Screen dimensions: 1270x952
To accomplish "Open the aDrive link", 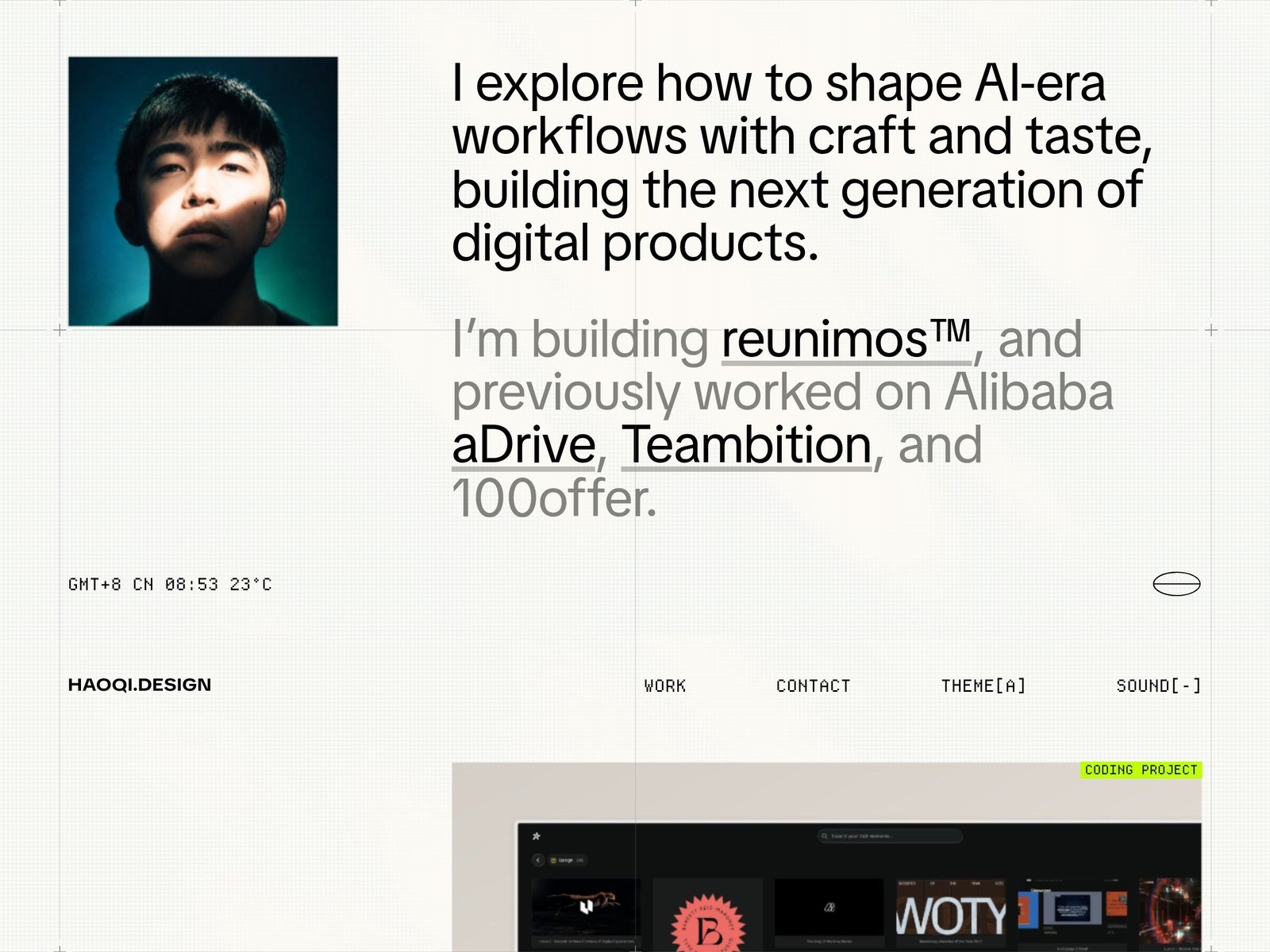I will click(524, 445).
